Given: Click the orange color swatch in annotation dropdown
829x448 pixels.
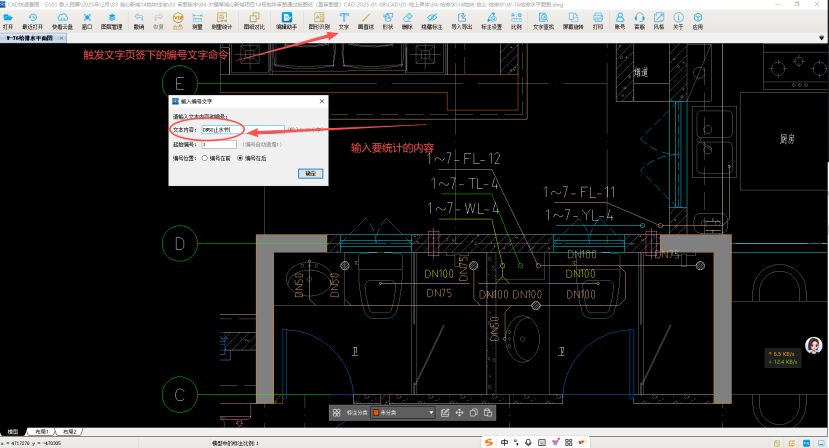Looking at the screenshot, I should click(376, 413).
